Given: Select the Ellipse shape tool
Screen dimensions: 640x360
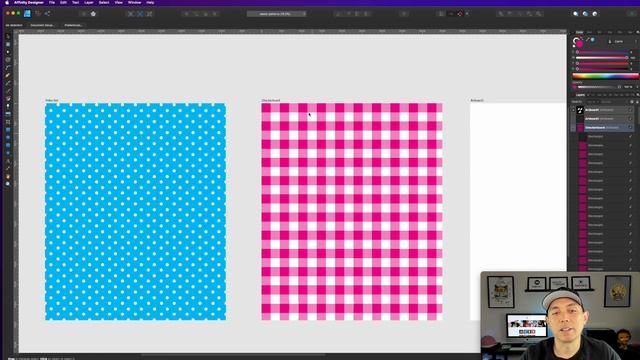Looking at the screenshot, I should coord(8,138).
